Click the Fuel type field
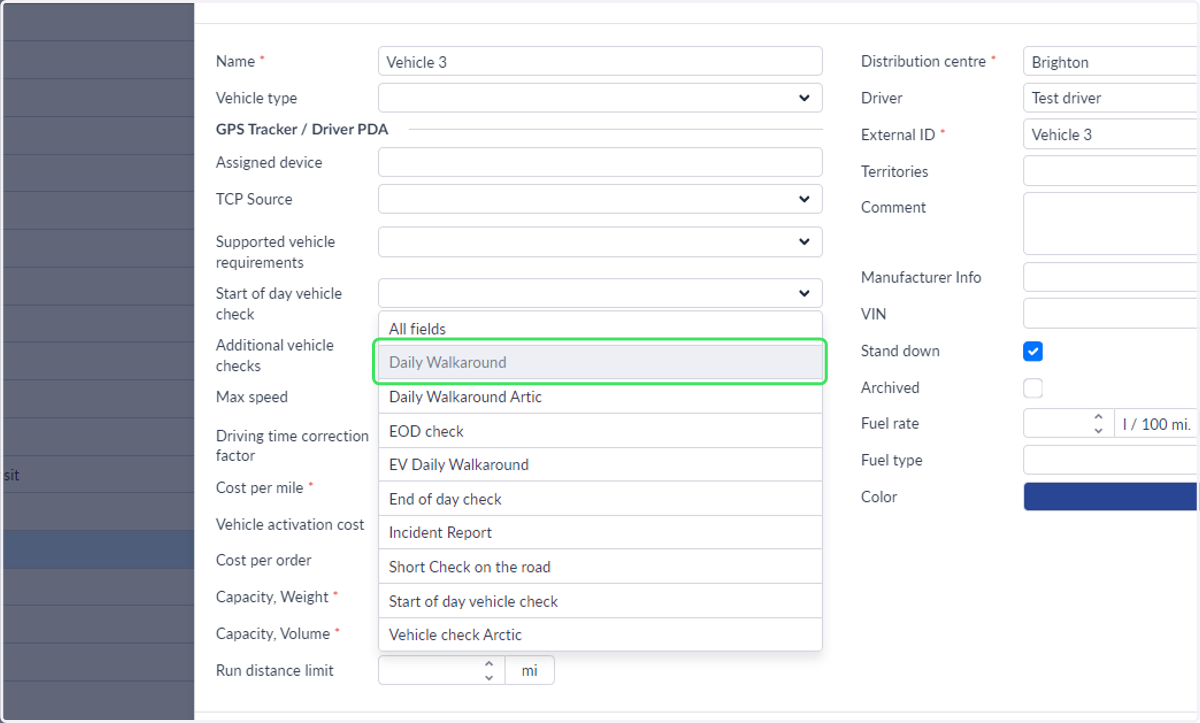The image size is (1200, 723). click(x=1111, y=460)
